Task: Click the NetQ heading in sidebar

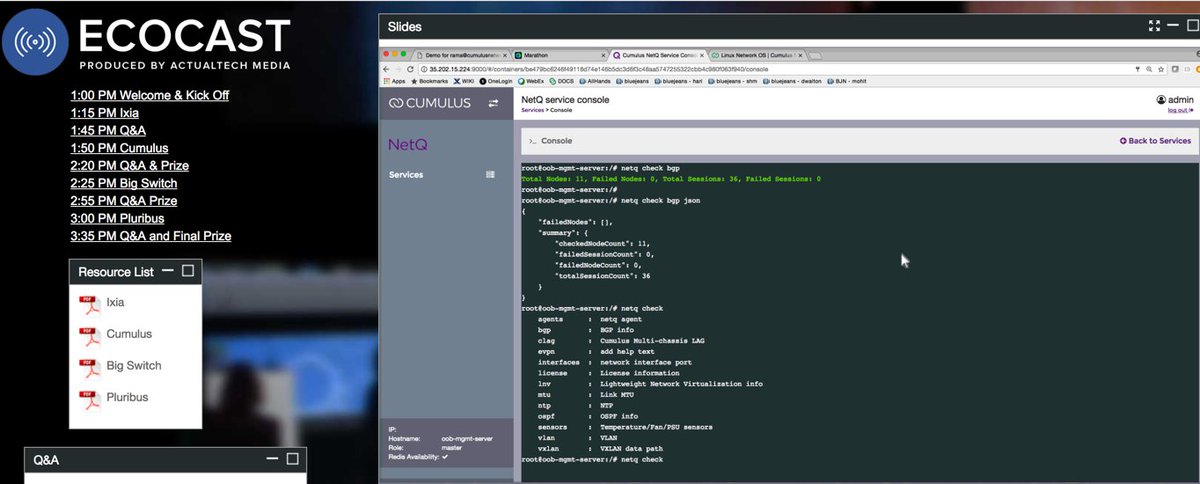Action: click(407, 144)
